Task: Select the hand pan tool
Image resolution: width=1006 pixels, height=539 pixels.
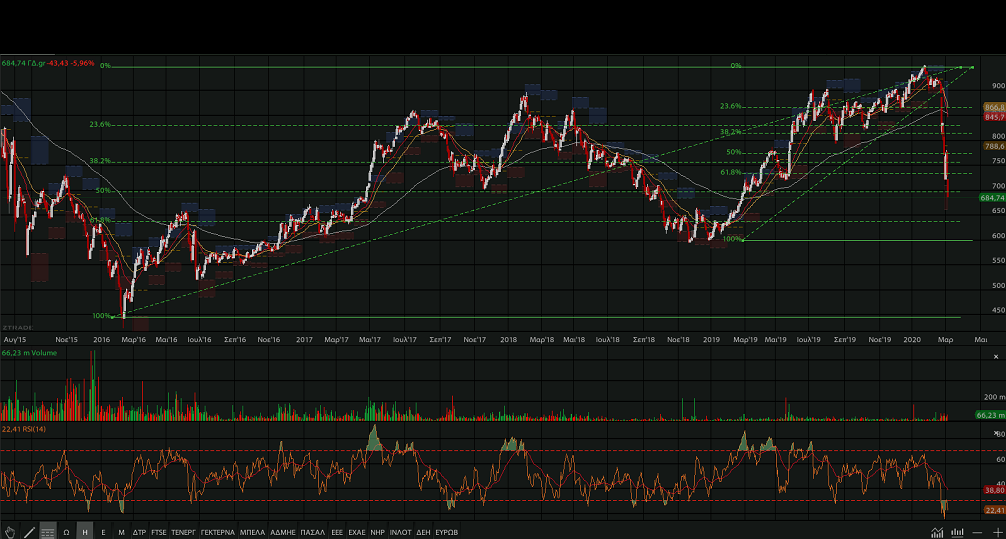Action: (x=10, y=532)
